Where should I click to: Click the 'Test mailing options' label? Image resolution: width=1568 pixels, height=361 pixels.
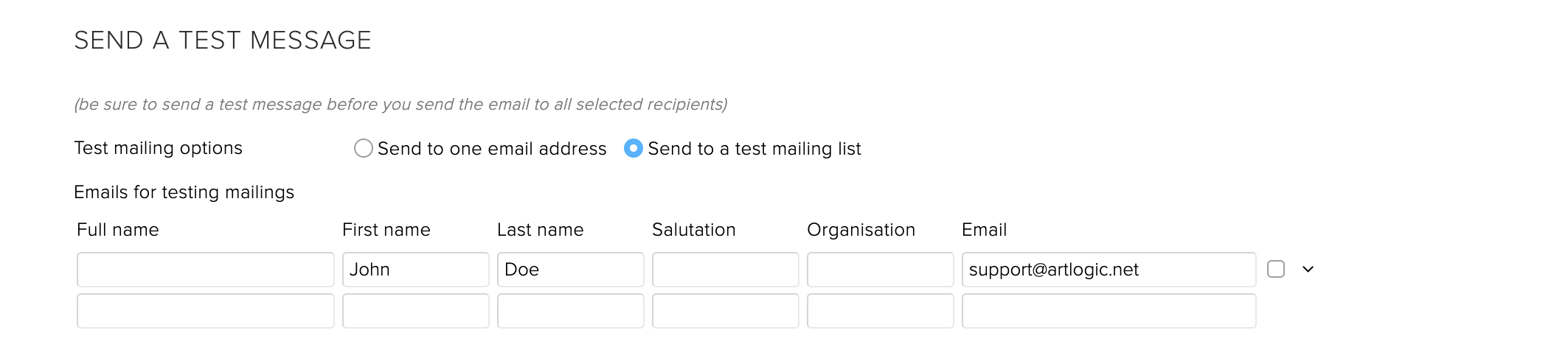(158, 148)
